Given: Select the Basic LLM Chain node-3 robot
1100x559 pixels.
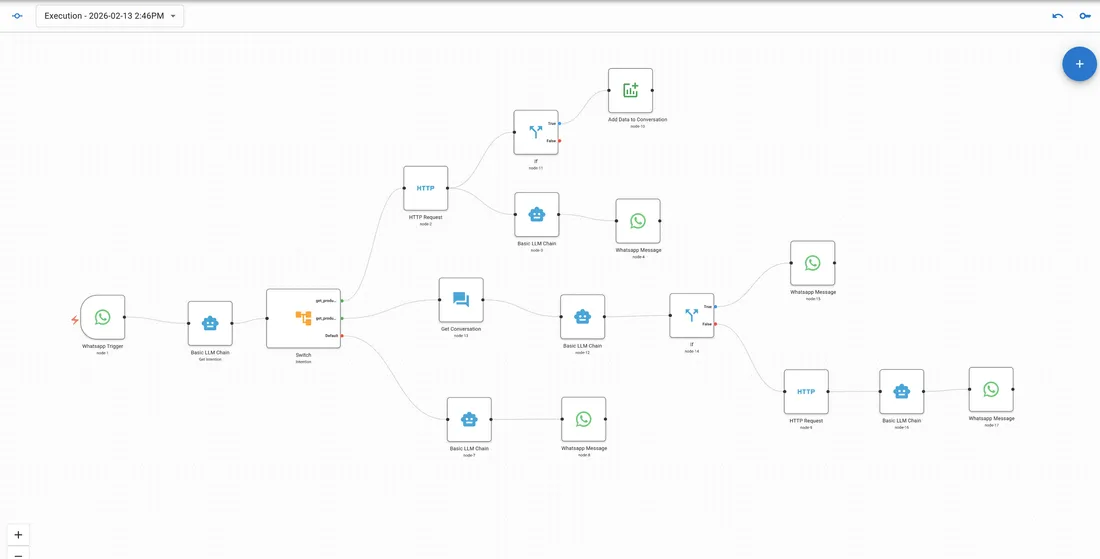Looking at the screenshot, I should pos(537,215).
